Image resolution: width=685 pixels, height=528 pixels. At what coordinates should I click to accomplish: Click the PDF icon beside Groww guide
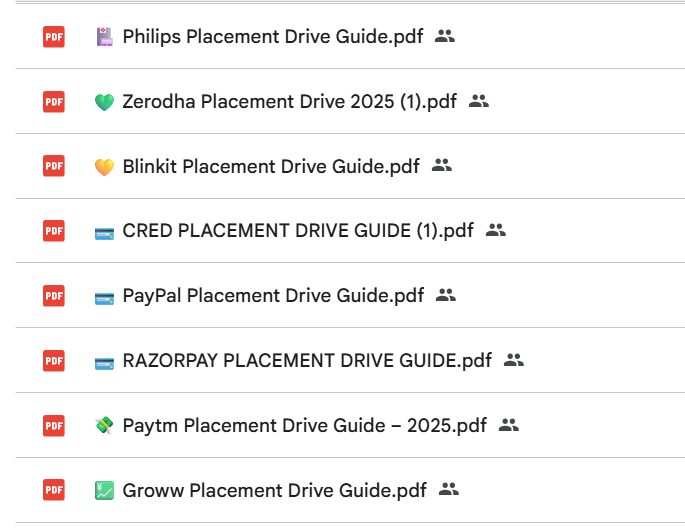click(x=53, y=490)
